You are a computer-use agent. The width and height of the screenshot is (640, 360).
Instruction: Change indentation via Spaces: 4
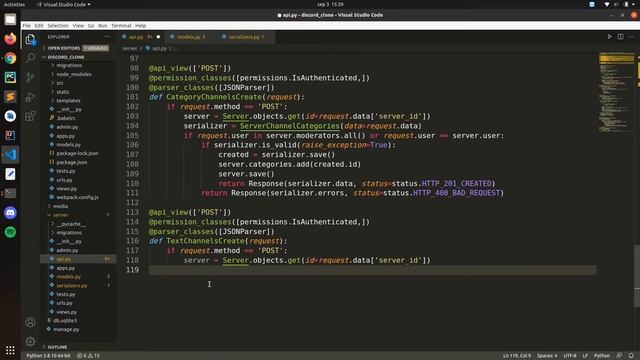click(x=547, y=356)
